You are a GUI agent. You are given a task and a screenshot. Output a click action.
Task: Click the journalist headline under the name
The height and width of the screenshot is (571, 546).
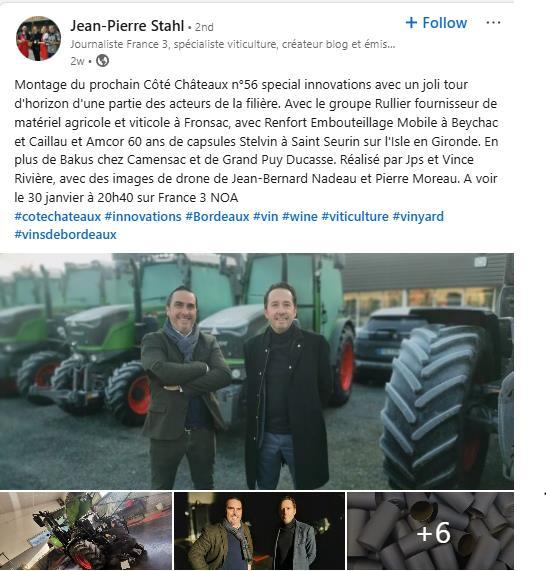[x=233, y=44]
